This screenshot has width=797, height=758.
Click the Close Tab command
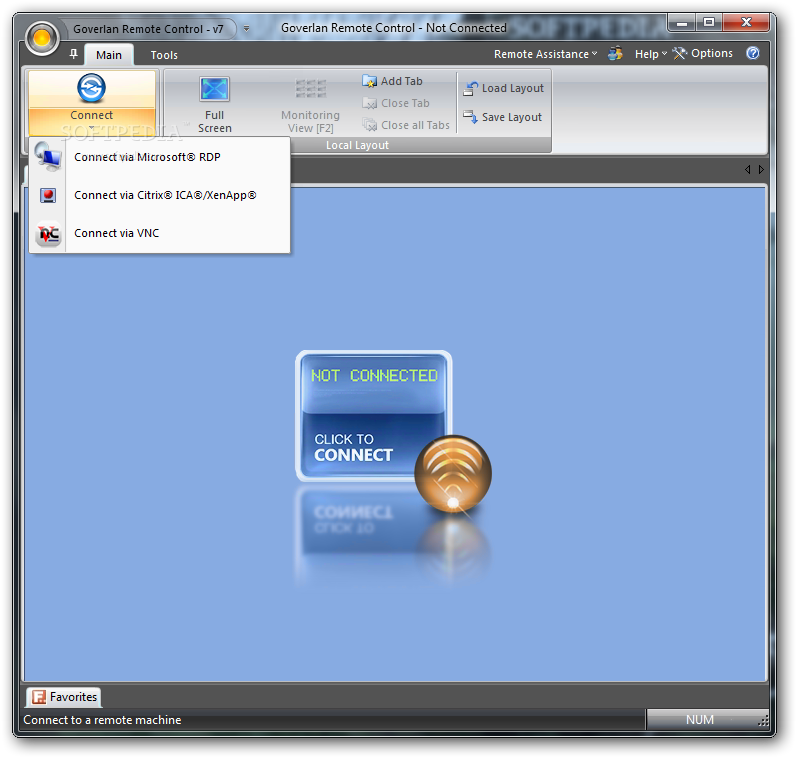396,103
